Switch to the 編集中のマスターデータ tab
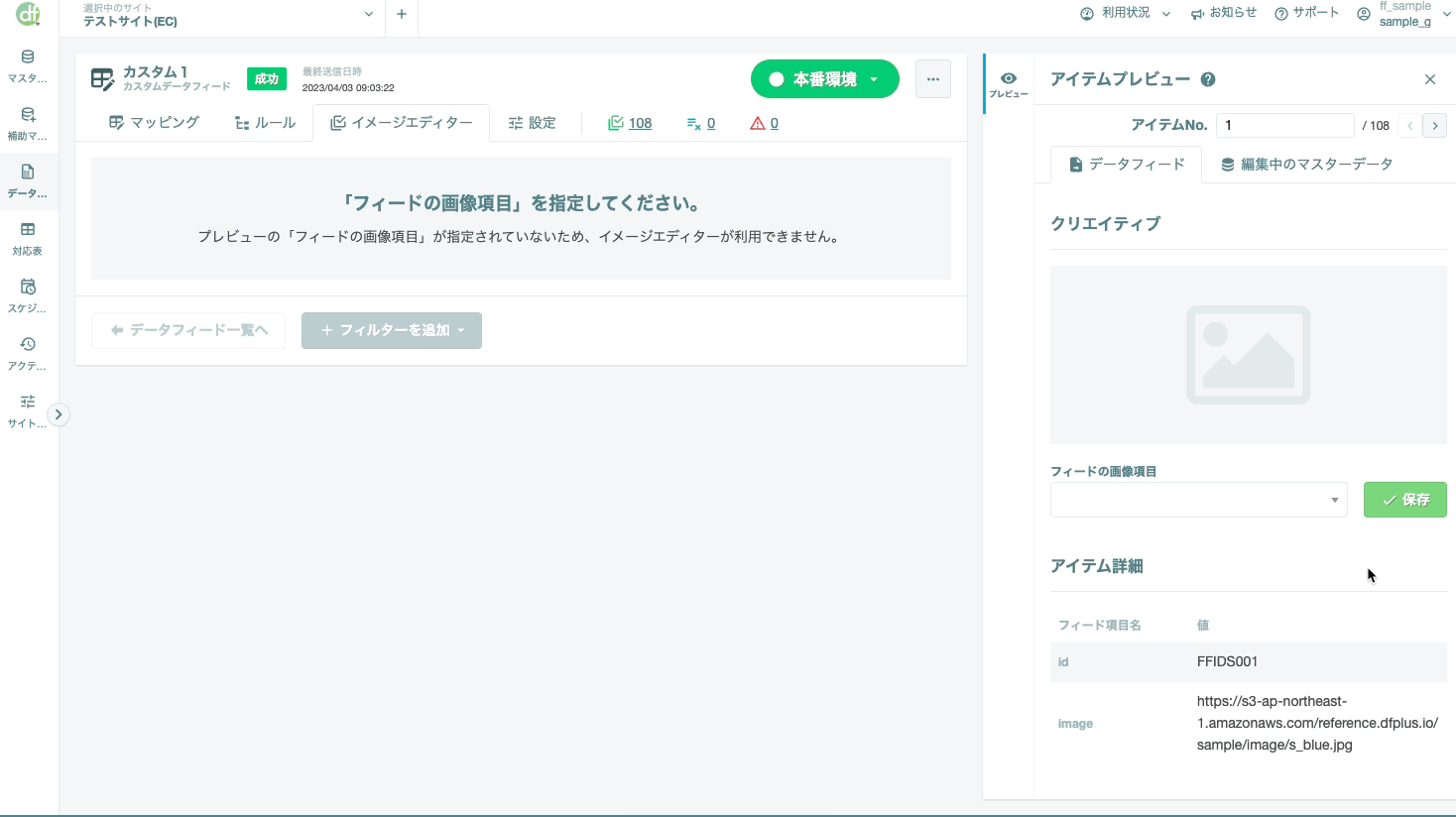Image resolution: width=1456 pixels, height=817 pixels. tap(1306, 165)
